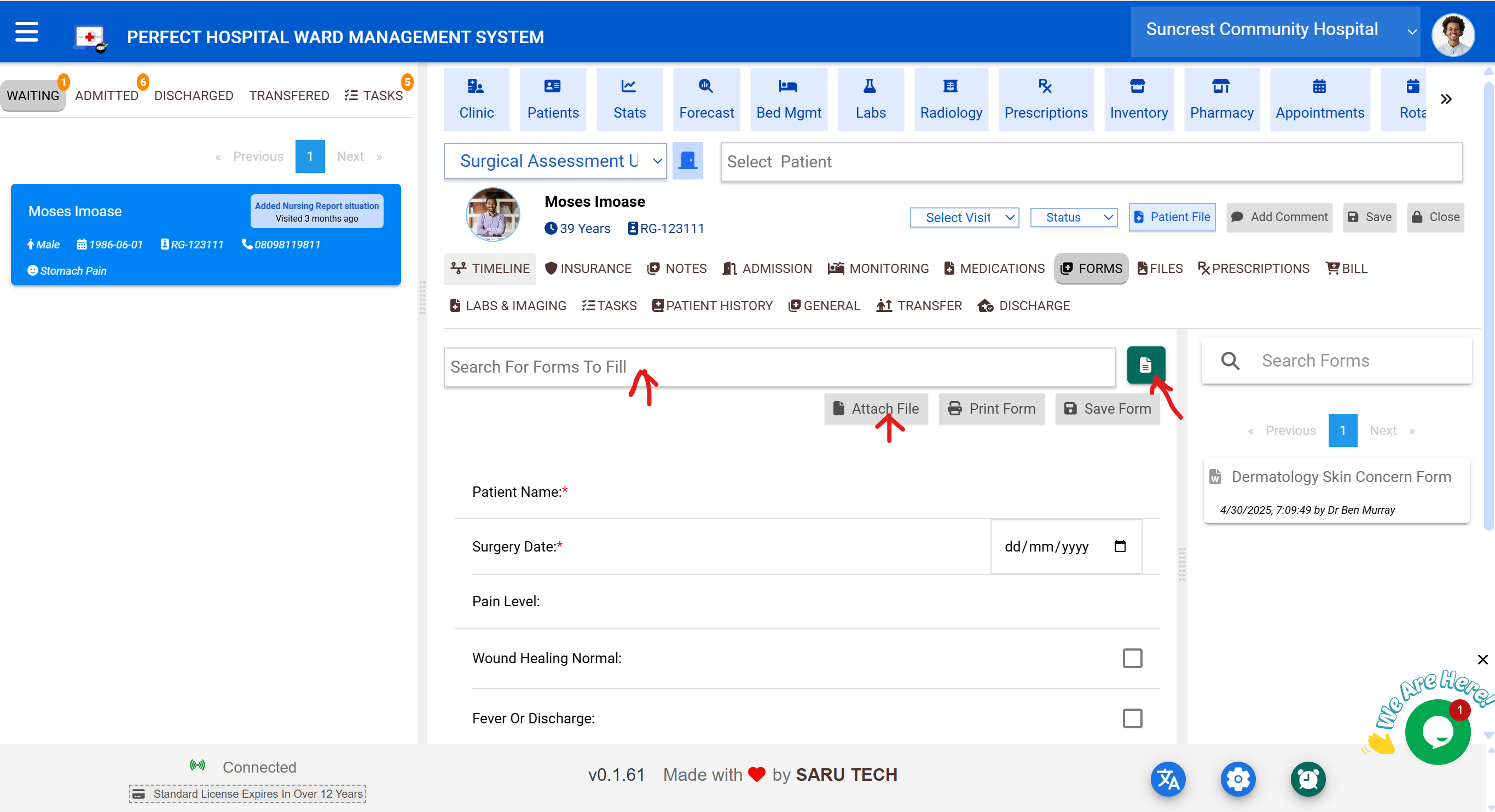Image resolution: width=1495 pixels, height=812 pixels.
Task: Open the patient PRESCRIPTIONS tab
Action: [1254, 268]
